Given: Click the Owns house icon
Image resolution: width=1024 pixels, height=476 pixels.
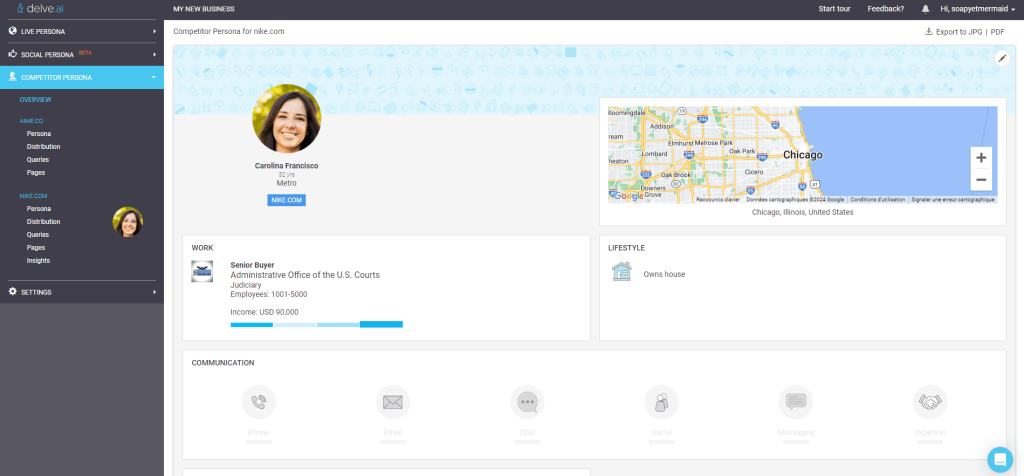Looking at the screenshot, I should coord(622,272).
